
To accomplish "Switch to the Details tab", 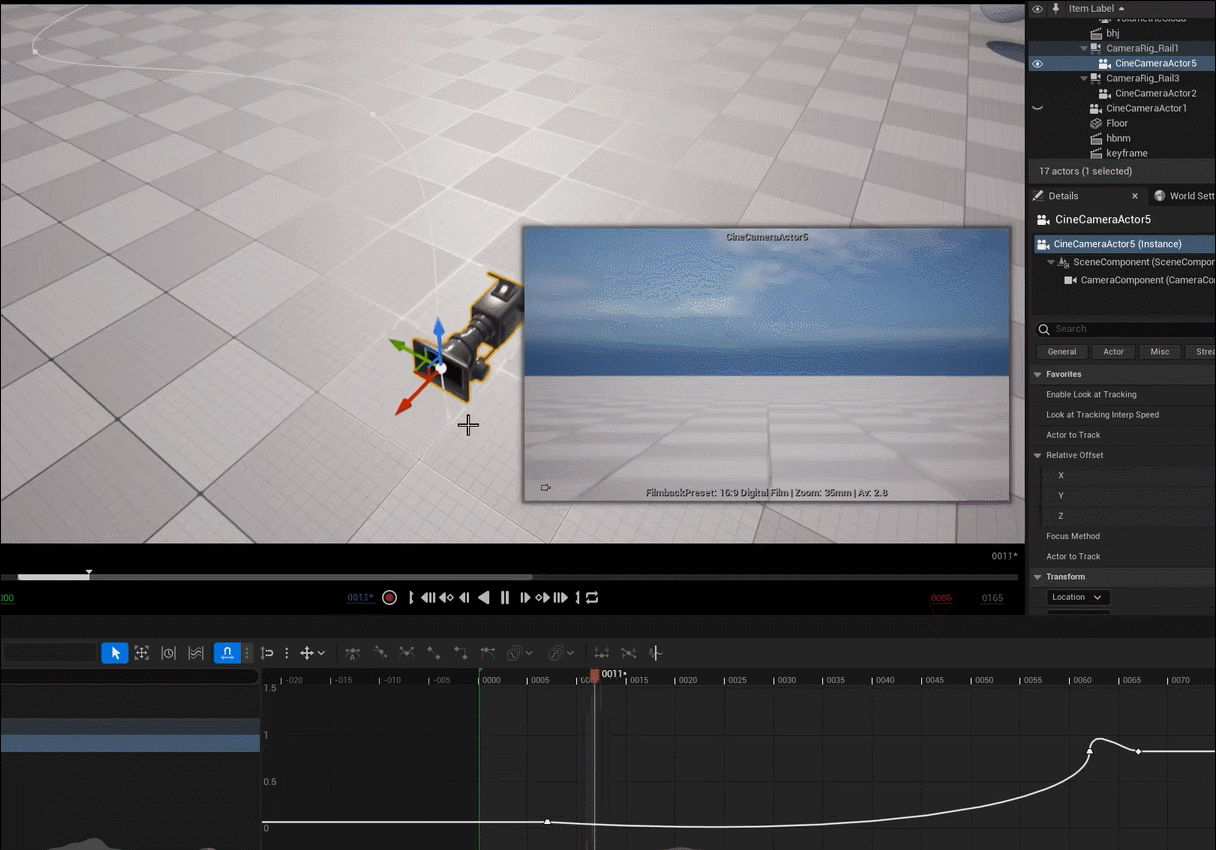I will tap(1063, 196).
